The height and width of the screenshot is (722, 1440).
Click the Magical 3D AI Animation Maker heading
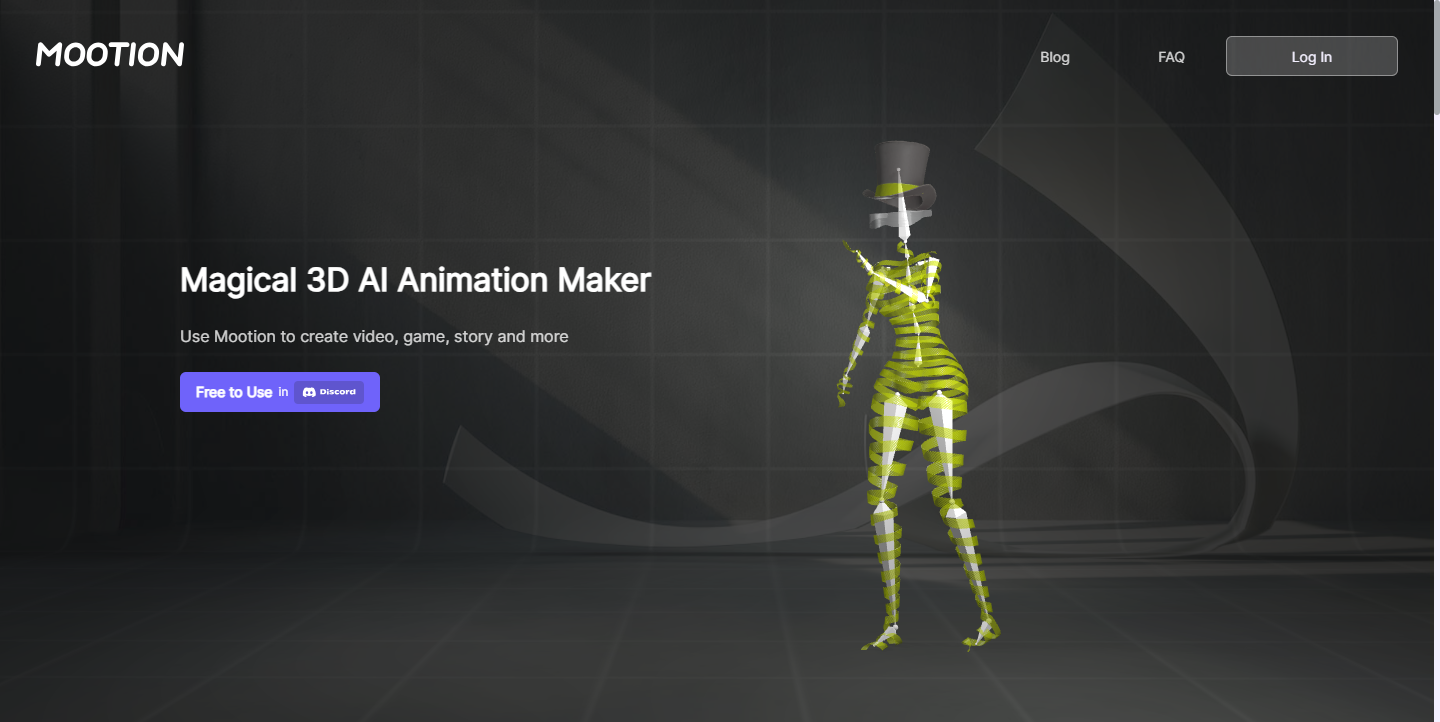tap(415, 280)
